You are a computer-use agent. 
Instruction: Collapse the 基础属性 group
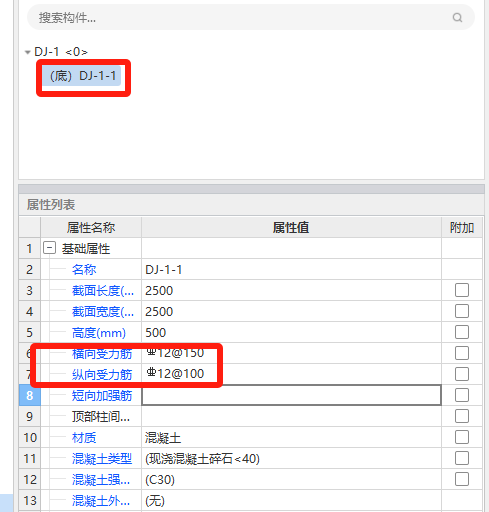point(49,248)
